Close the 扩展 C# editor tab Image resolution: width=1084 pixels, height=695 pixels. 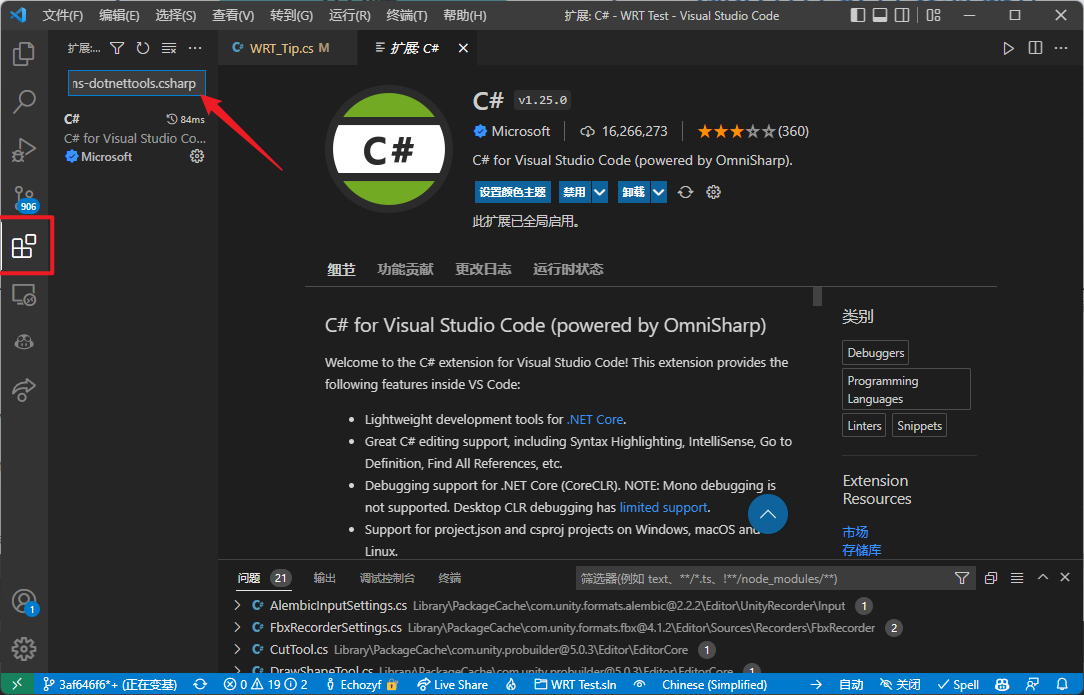463,48
